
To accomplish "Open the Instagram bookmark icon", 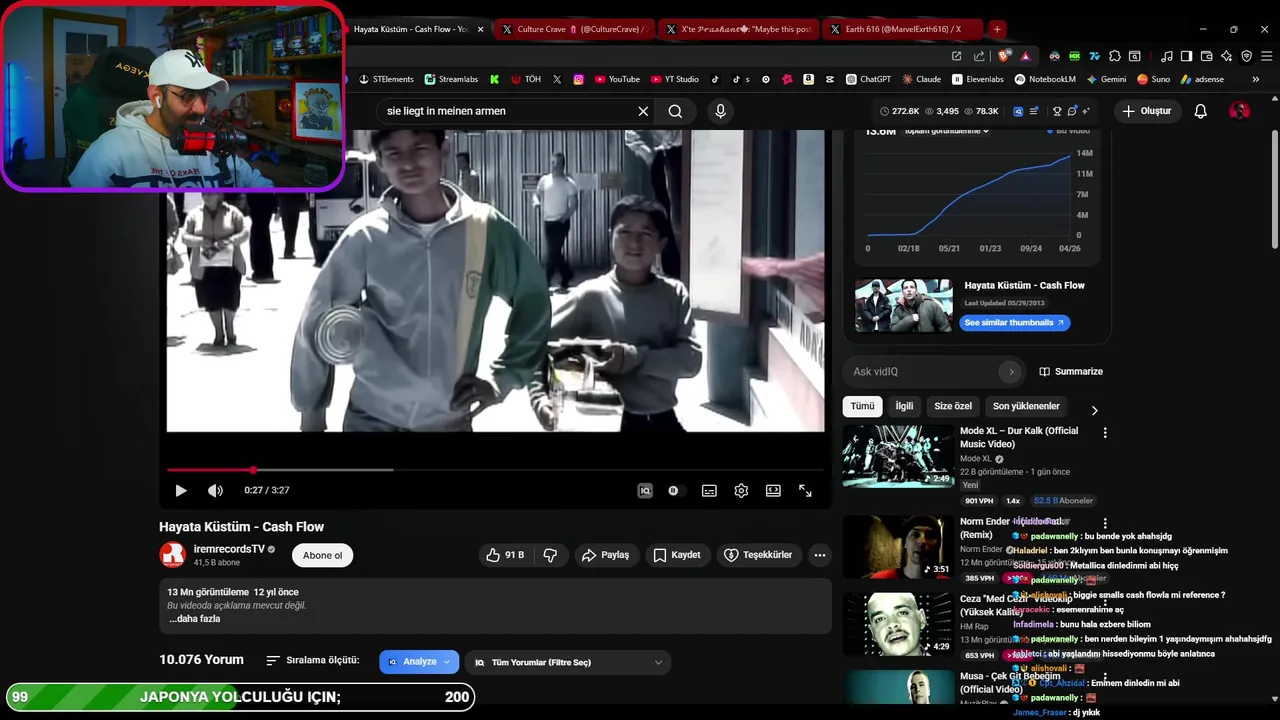I will [x=578, y=79].
